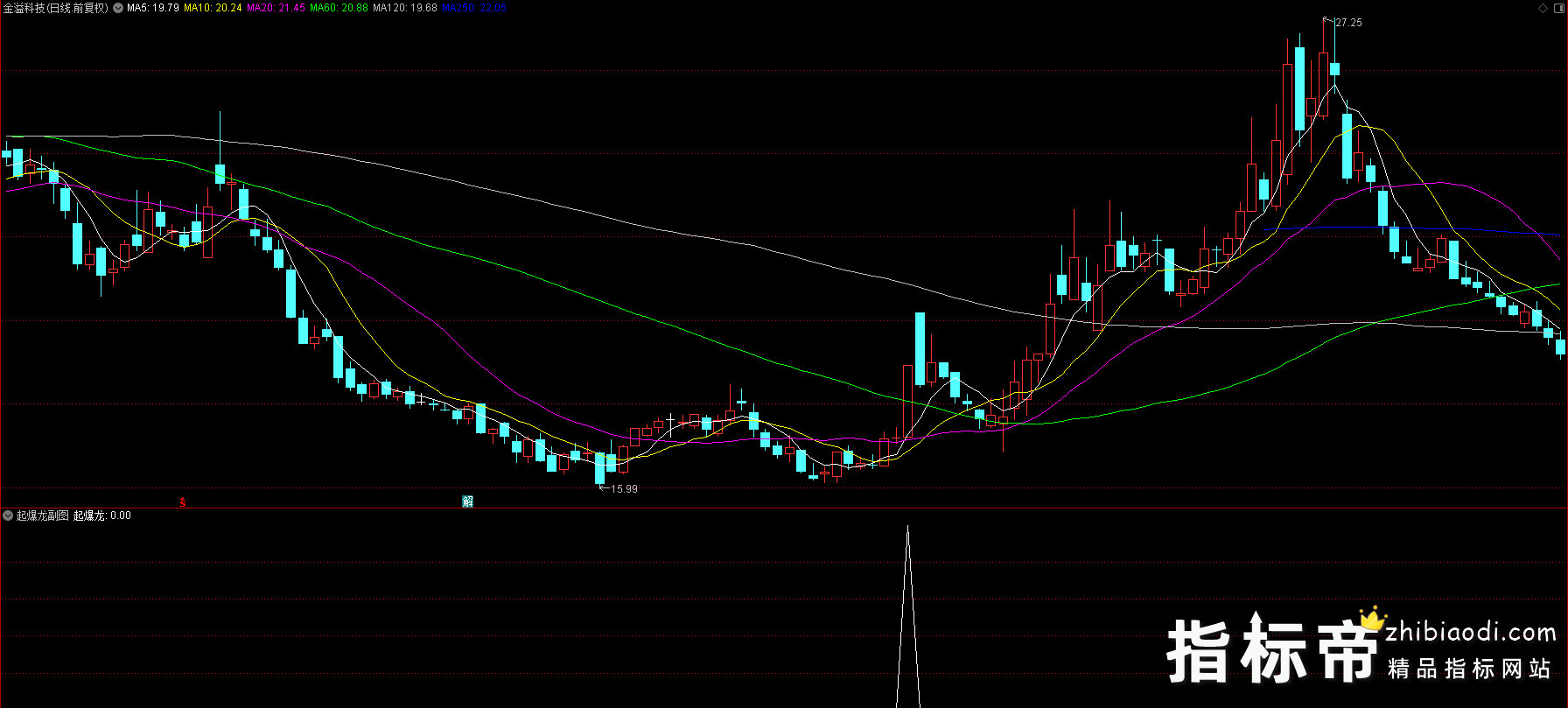Screen dimensions: 1568x708
Task: Click the 金溢科技(日线.前复权) stock title
Action: (x=56, y=8)
